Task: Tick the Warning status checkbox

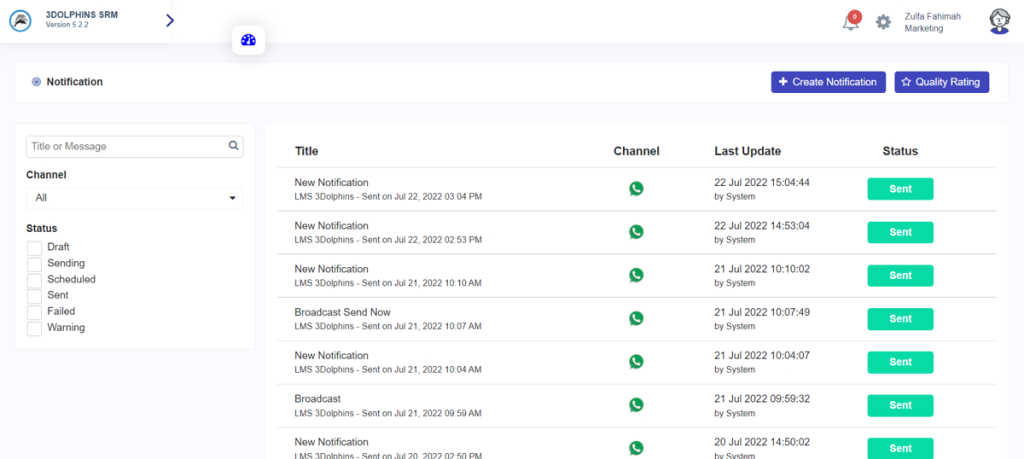Action: coord(34,328)
